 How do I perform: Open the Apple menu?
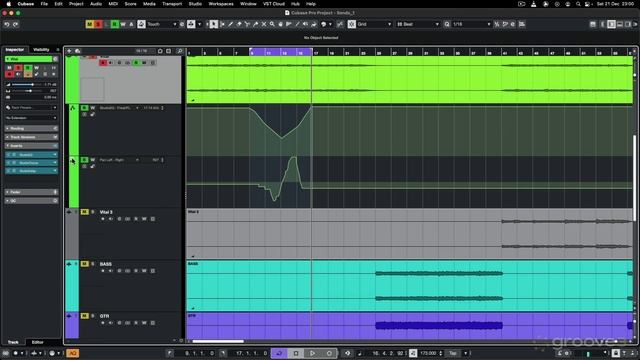[x=9, y=4]
